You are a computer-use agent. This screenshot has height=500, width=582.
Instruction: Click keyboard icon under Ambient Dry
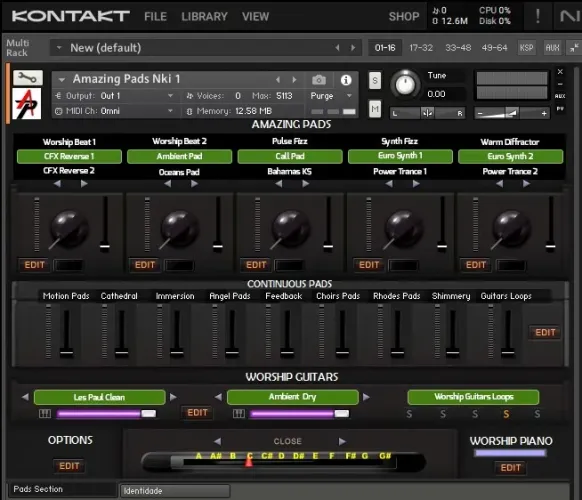pos(239,413)
